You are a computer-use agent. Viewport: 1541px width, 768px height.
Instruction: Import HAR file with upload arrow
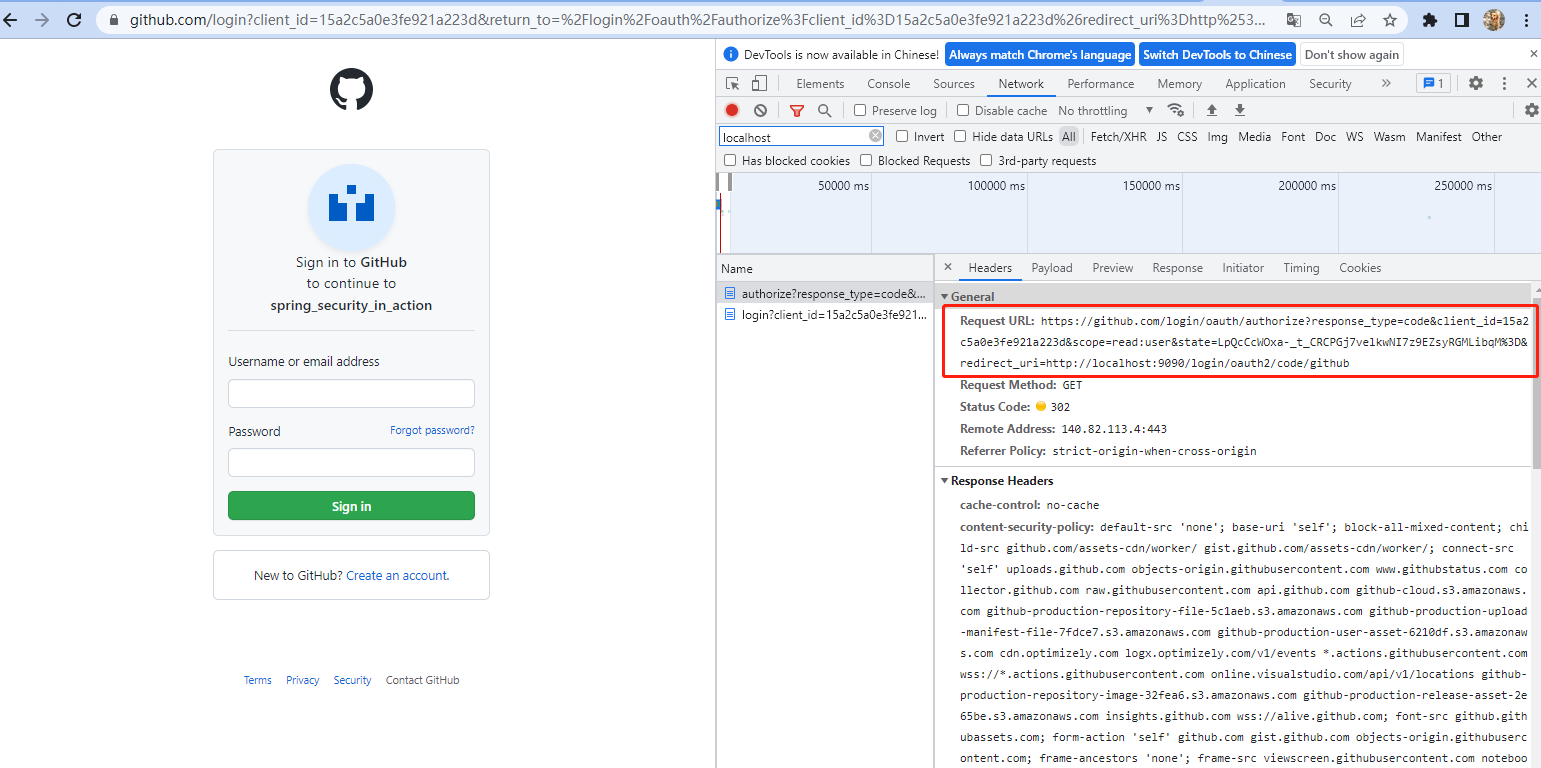(x=1211, y=110)
